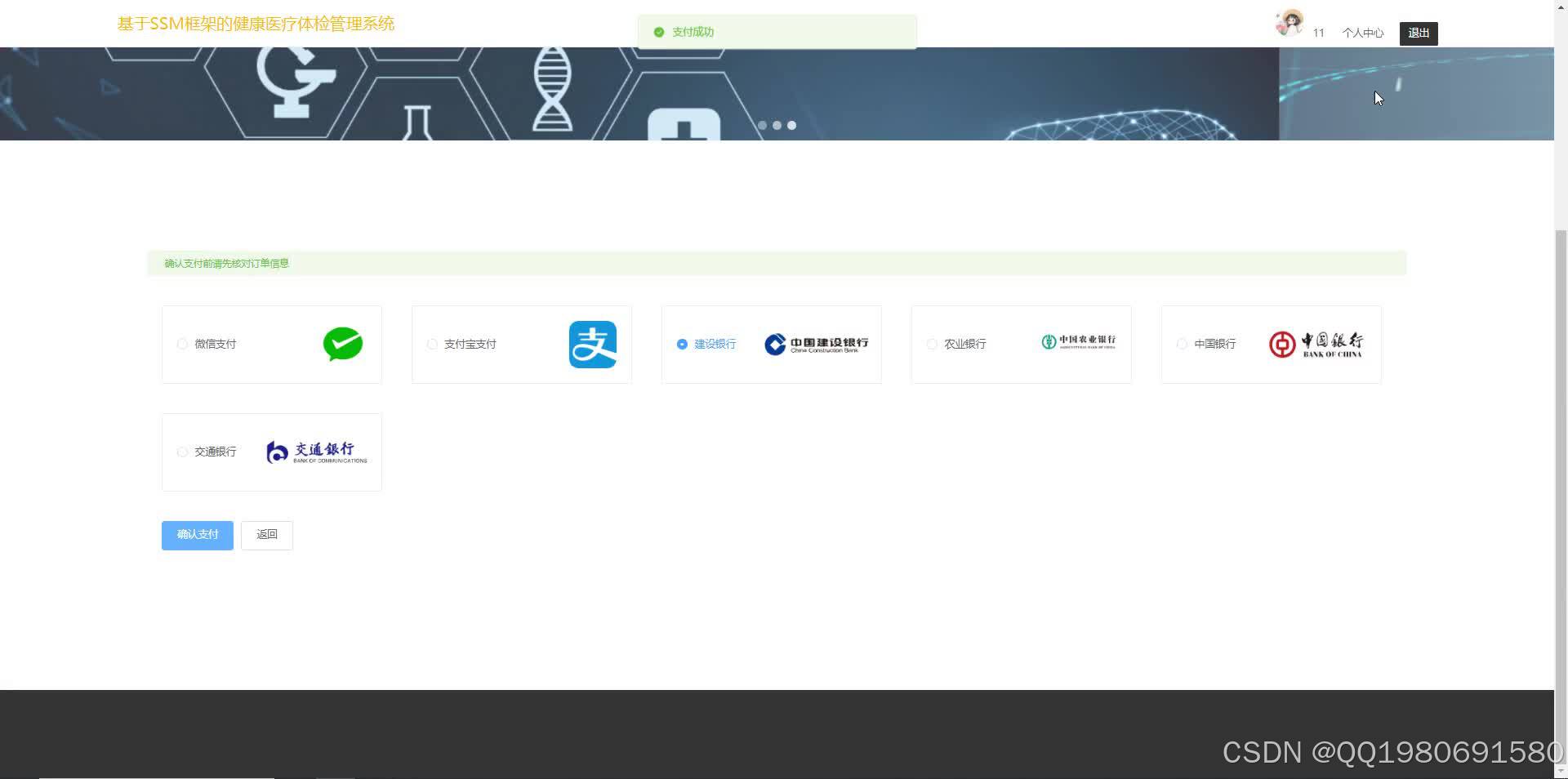Click the system title 基于SSM框架的健康医疗体检管理系统
Image resolution: width=1568 pixels, height=779 pixels.
(x=256, y=24)
